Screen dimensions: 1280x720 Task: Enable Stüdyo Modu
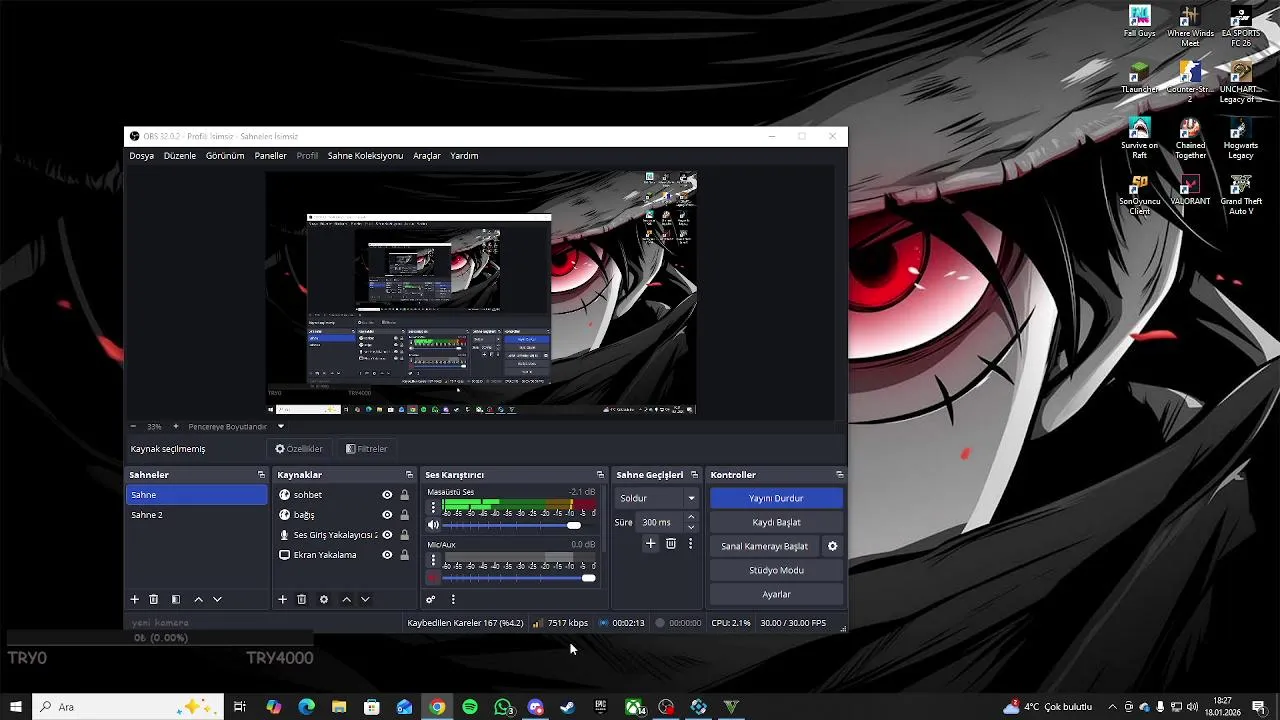click(776, 570)
